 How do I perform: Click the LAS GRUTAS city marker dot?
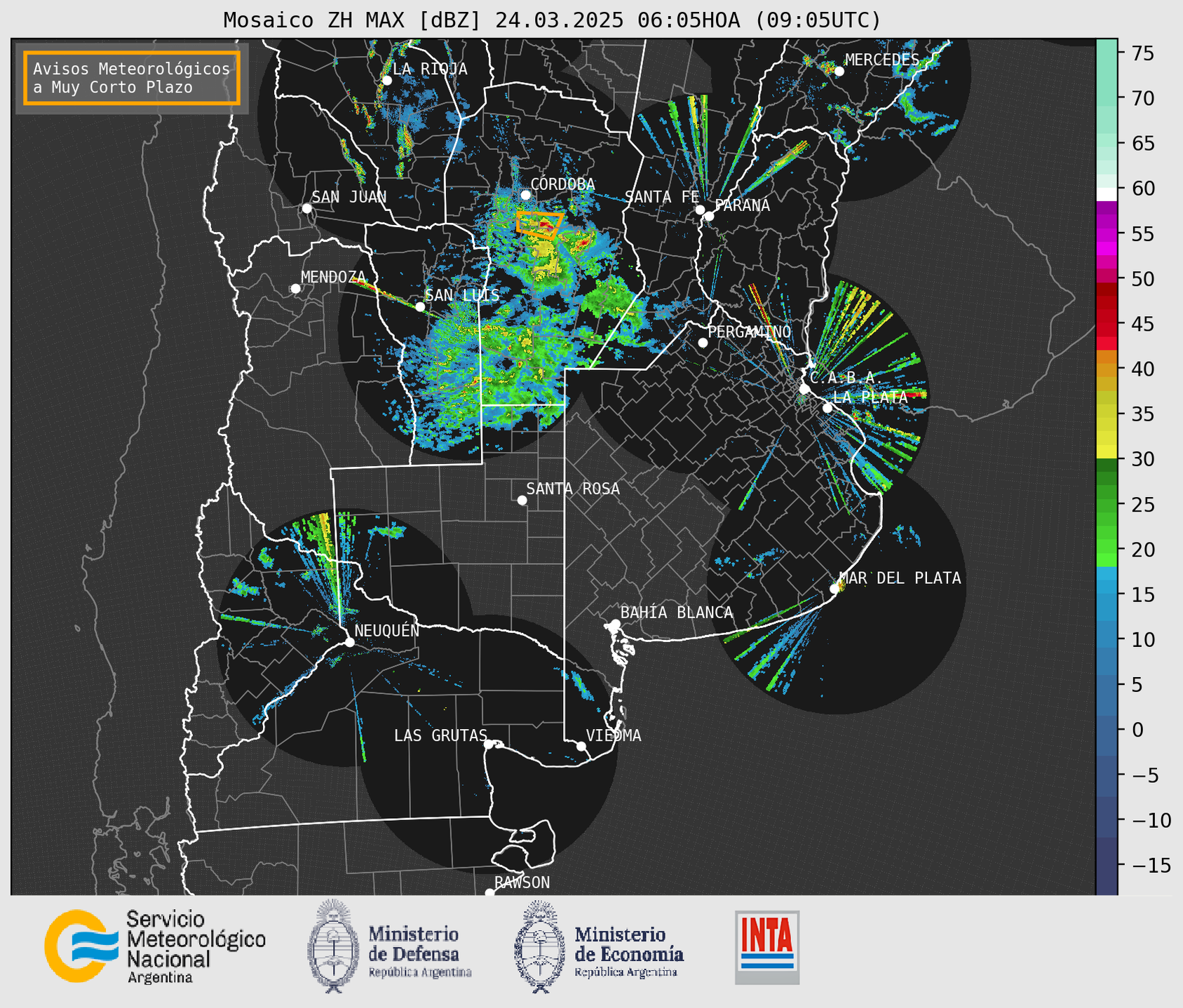point(488,744)
